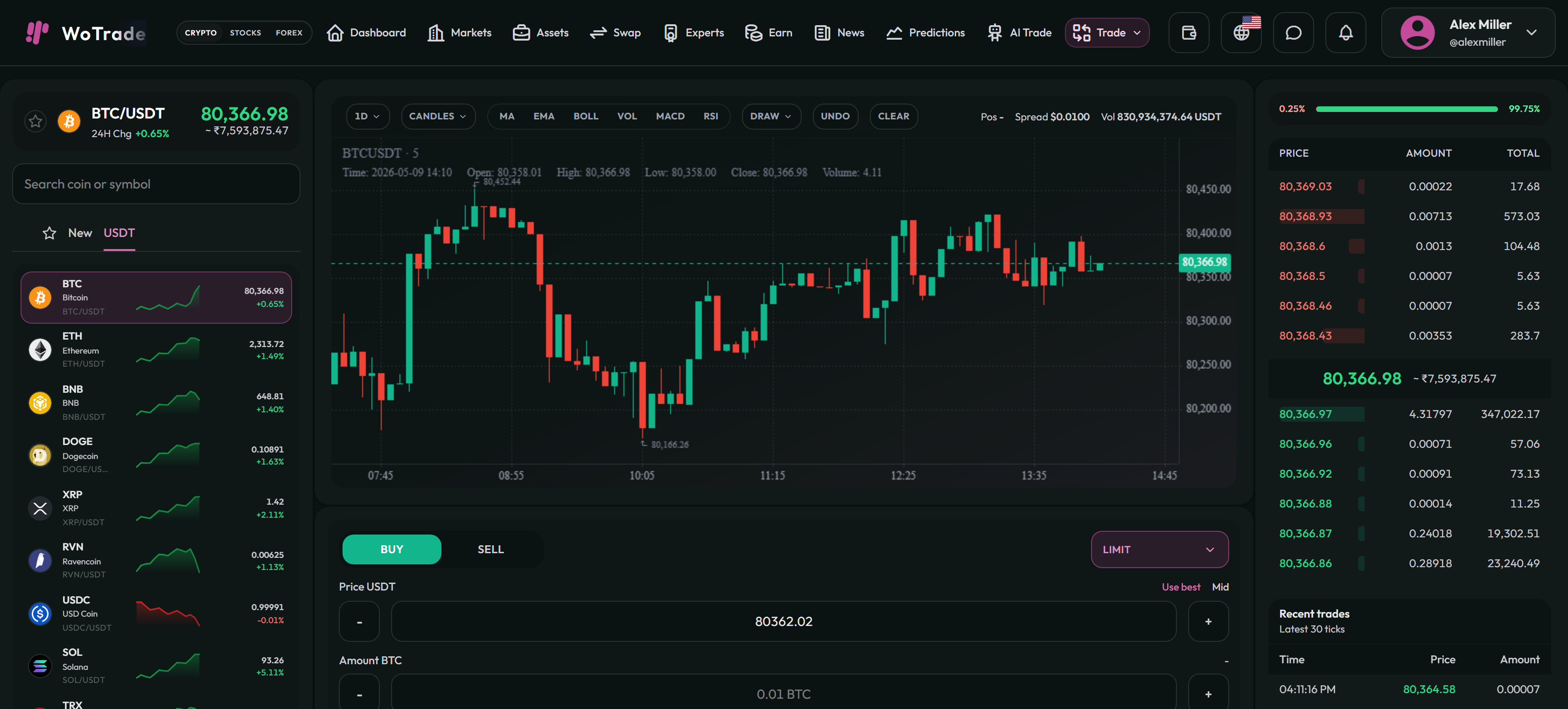Switch to the SELL tab
Screen dimensions: 1568x709
pyautogui.click(x=490, y=549)
